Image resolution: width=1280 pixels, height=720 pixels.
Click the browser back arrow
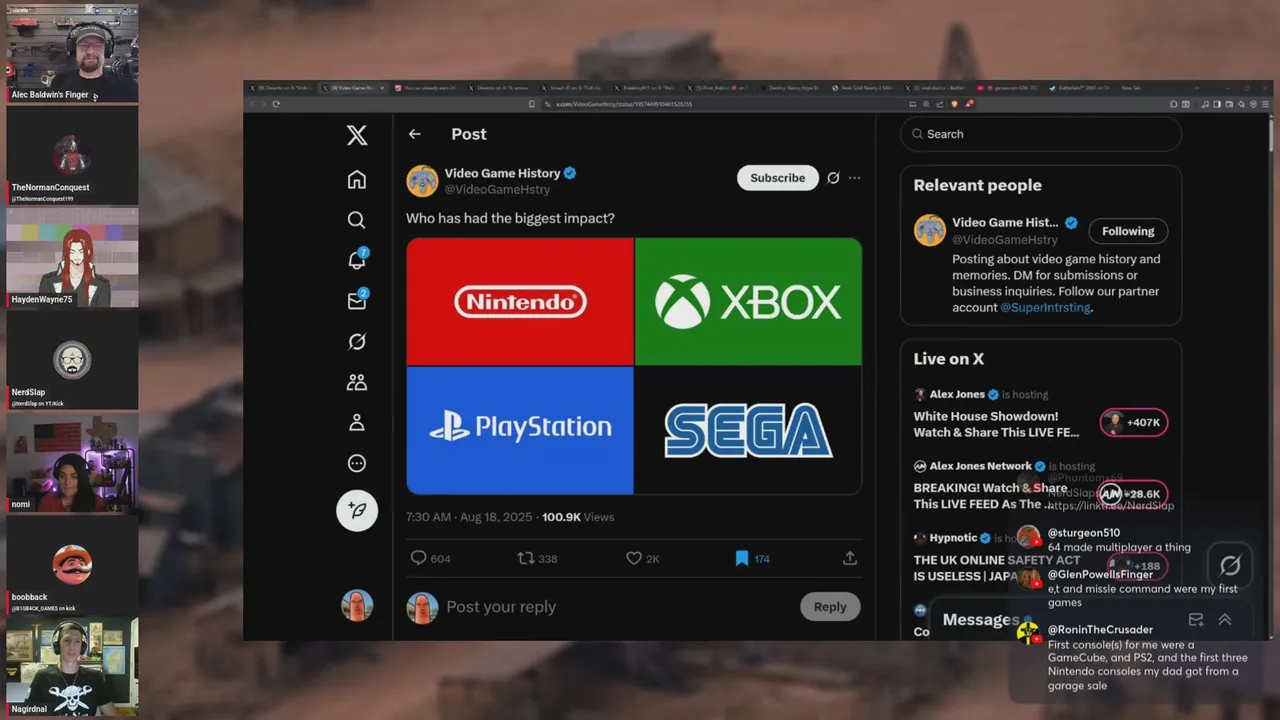[252, 104]
